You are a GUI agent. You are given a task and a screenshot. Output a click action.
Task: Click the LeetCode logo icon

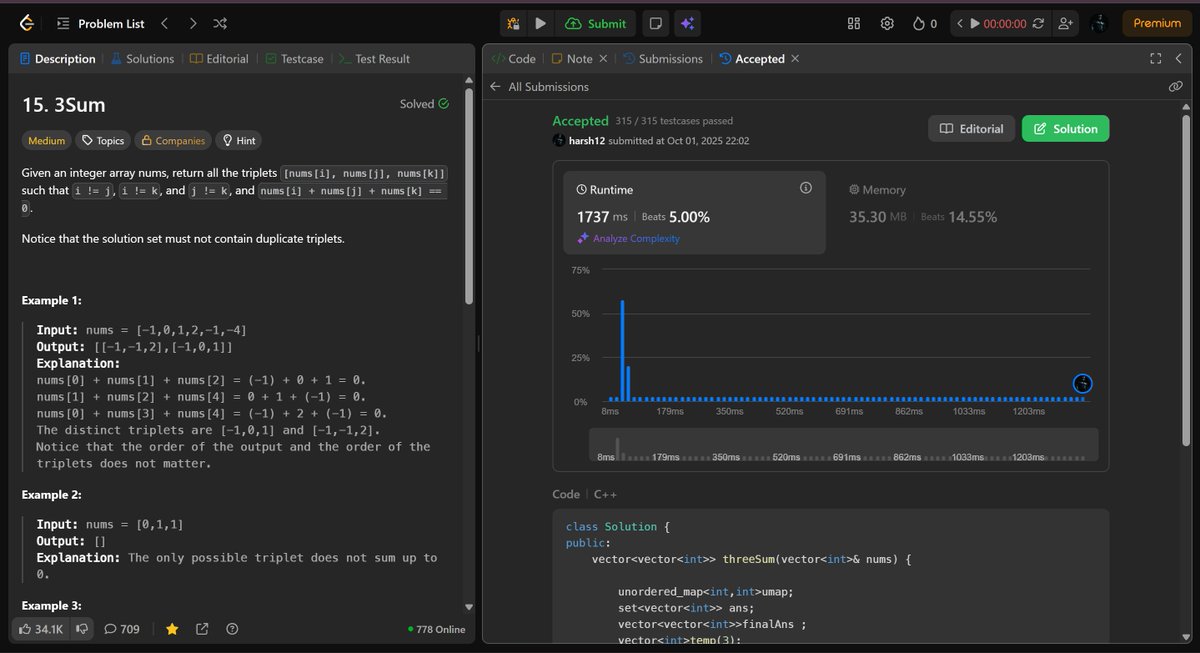[26, 22]
